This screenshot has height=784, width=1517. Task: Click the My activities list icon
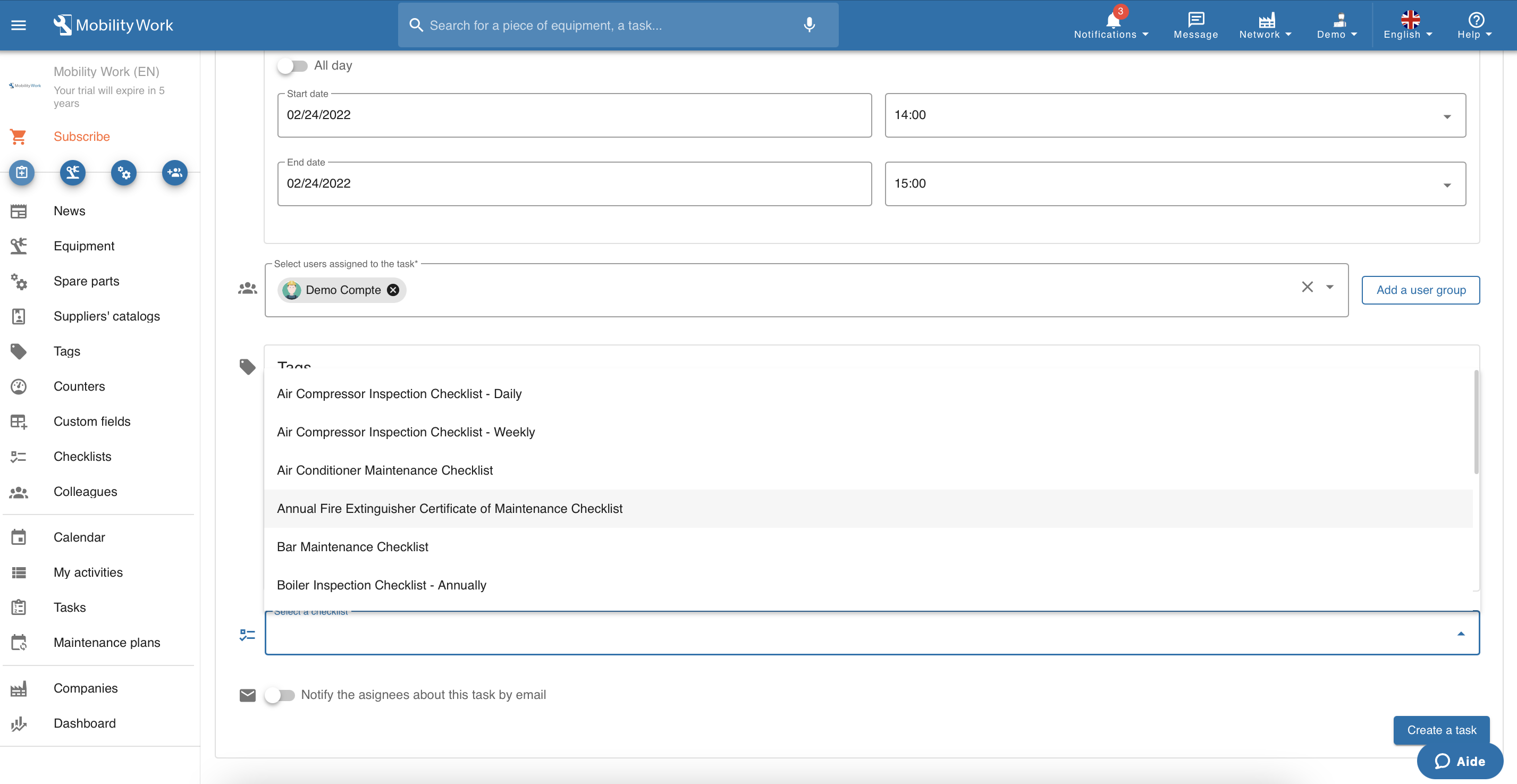click(19, 572)
